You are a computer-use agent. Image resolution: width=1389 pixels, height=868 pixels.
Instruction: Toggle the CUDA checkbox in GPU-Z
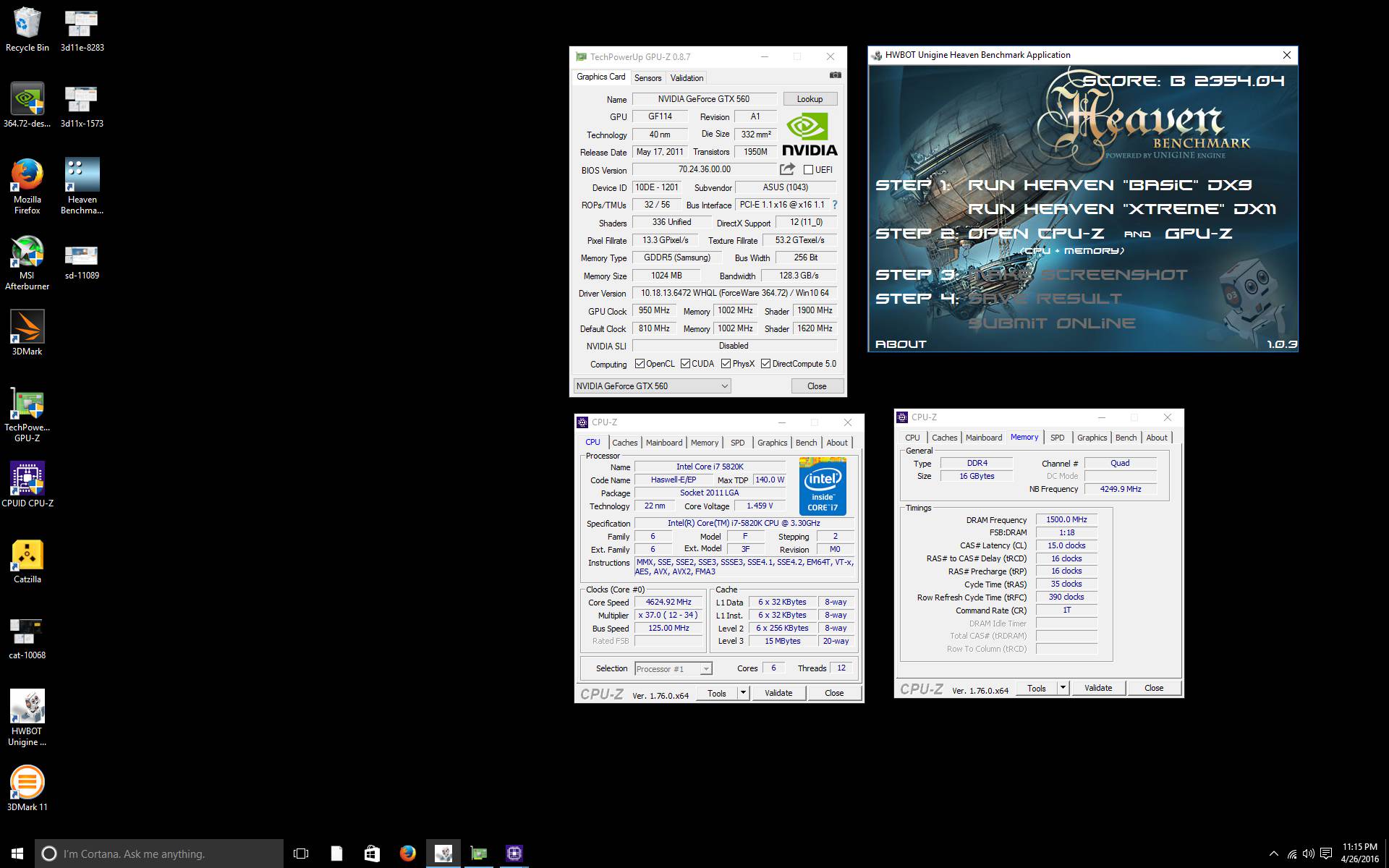685,364
